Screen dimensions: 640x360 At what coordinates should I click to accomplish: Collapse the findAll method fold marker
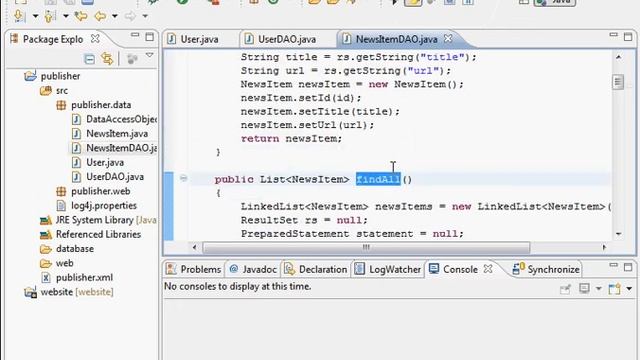point(183,178)
